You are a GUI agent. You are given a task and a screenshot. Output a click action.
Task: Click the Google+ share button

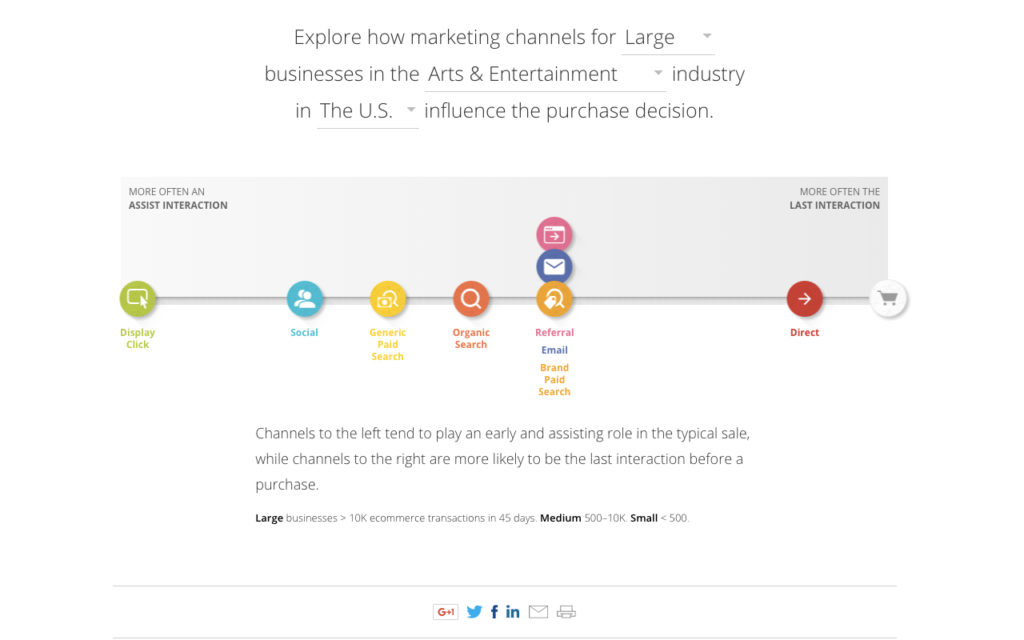click(x=446, y=611)
